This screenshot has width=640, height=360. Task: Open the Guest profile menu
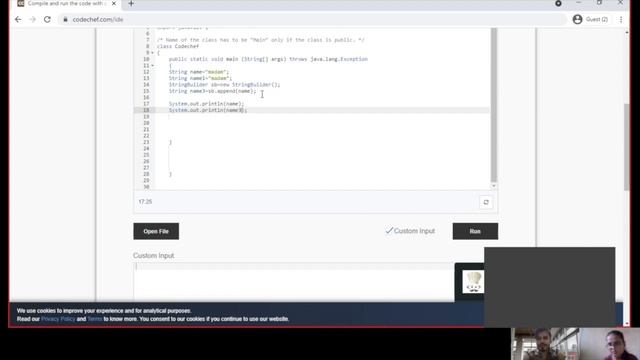tap(590, 19)
